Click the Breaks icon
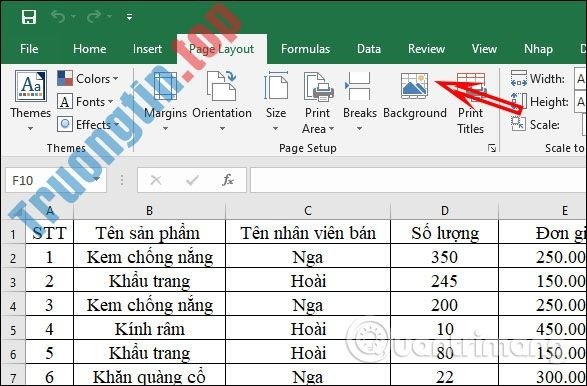587x386 pixels. pyautogui.click(x=358, y=87)
